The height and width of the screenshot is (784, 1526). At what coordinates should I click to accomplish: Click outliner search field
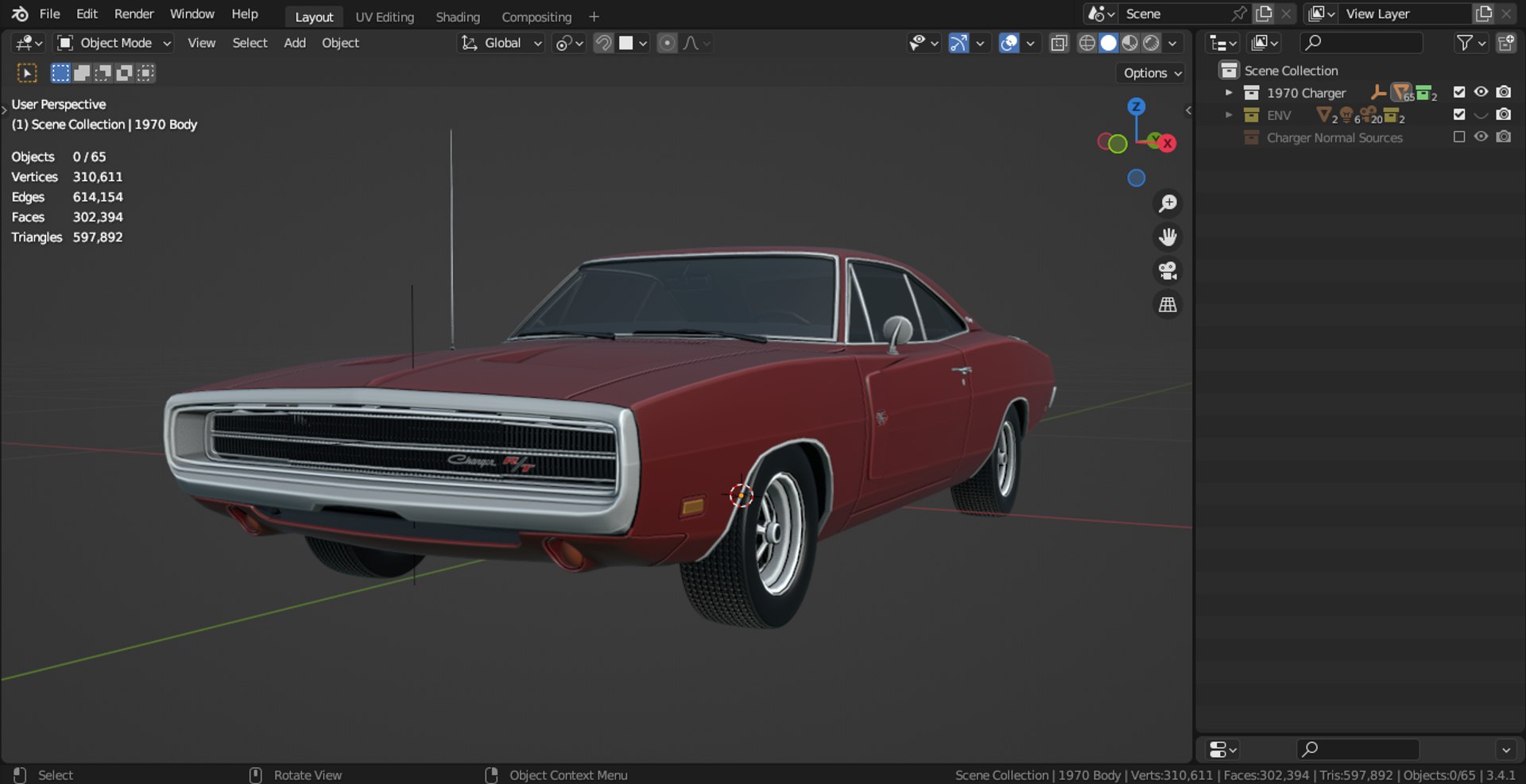[1361, 43]
